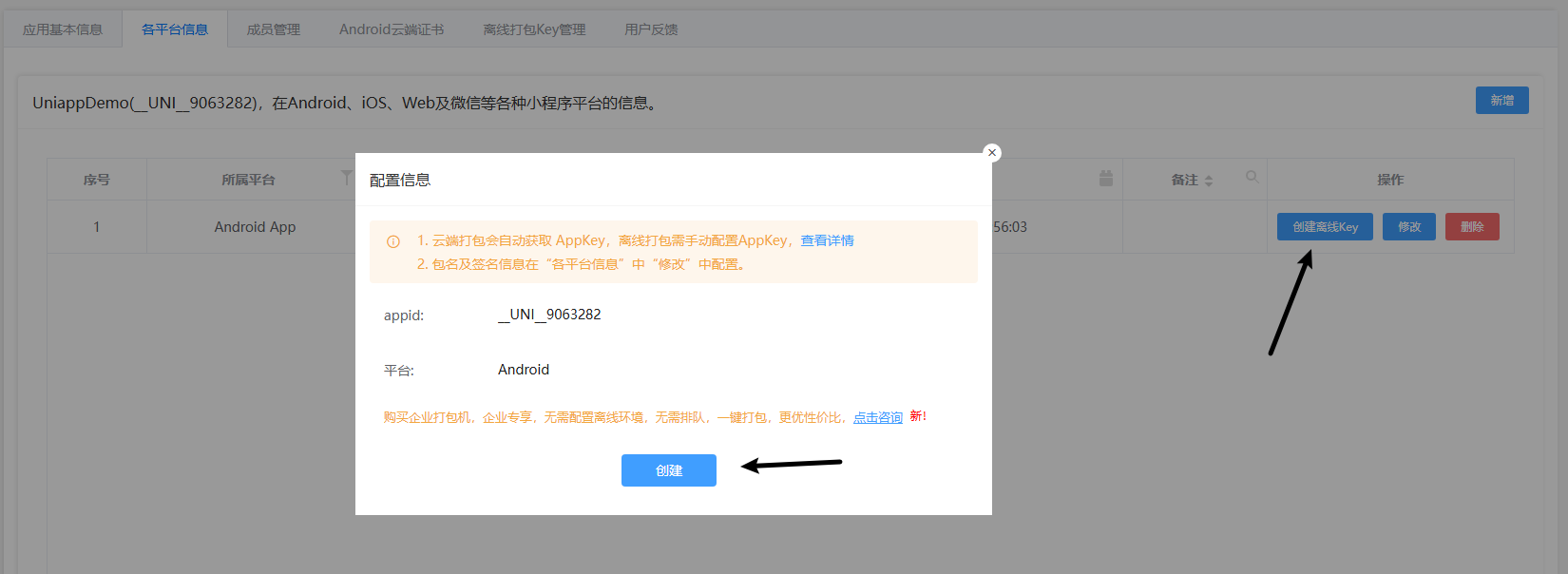Click the calendar icon in table header
The image size is (1568, 574).
click(1105, 179)
